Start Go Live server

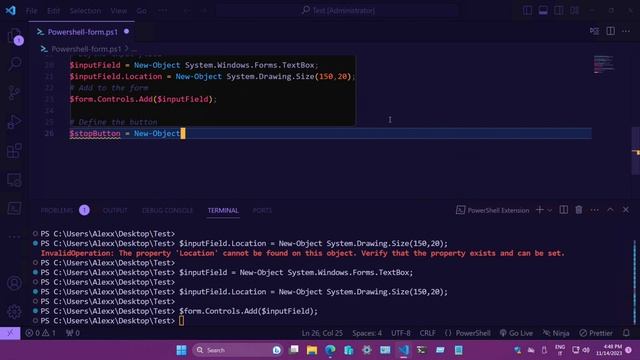516,333
